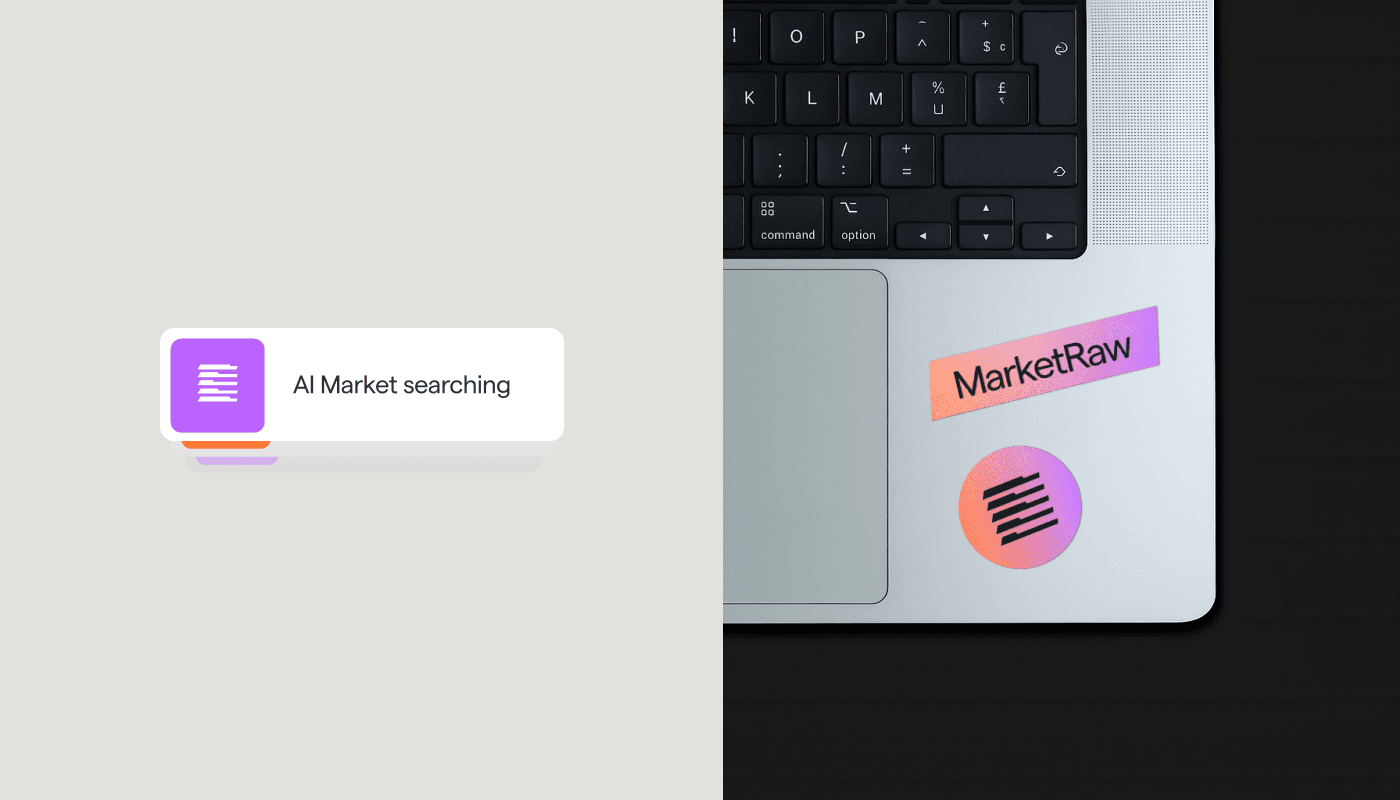This screenshot has height=800, width=1400.
Task: Click the round MarketRaw logo sticker
Action: tap(1020, 507)
